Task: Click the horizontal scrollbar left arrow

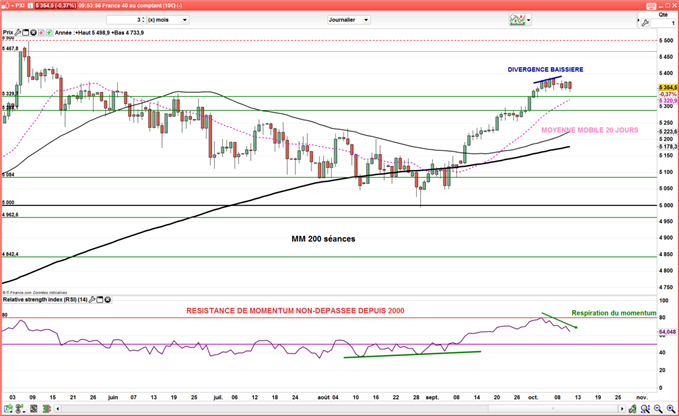Action: point(58,409)
